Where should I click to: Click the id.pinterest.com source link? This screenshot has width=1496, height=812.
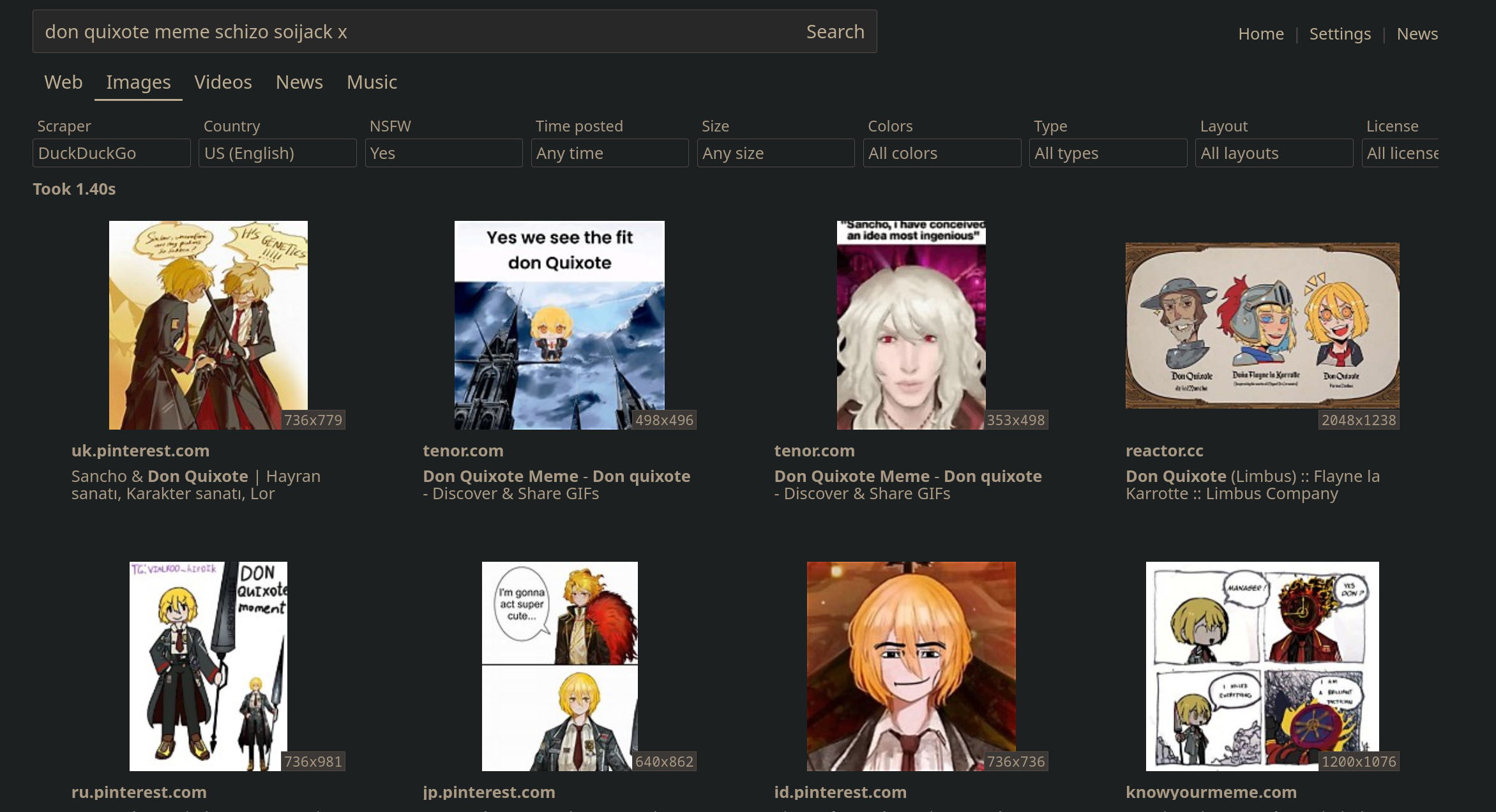click(840, 792)
